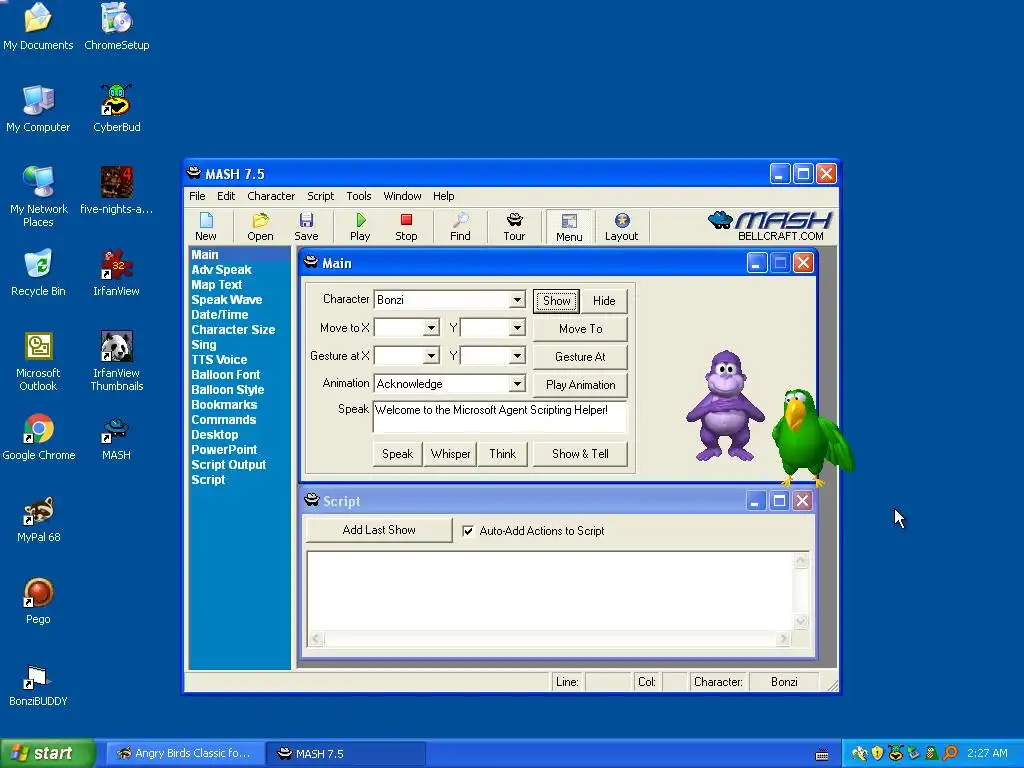
Task: Click the Hide button
Action: (x=604, y=301)
